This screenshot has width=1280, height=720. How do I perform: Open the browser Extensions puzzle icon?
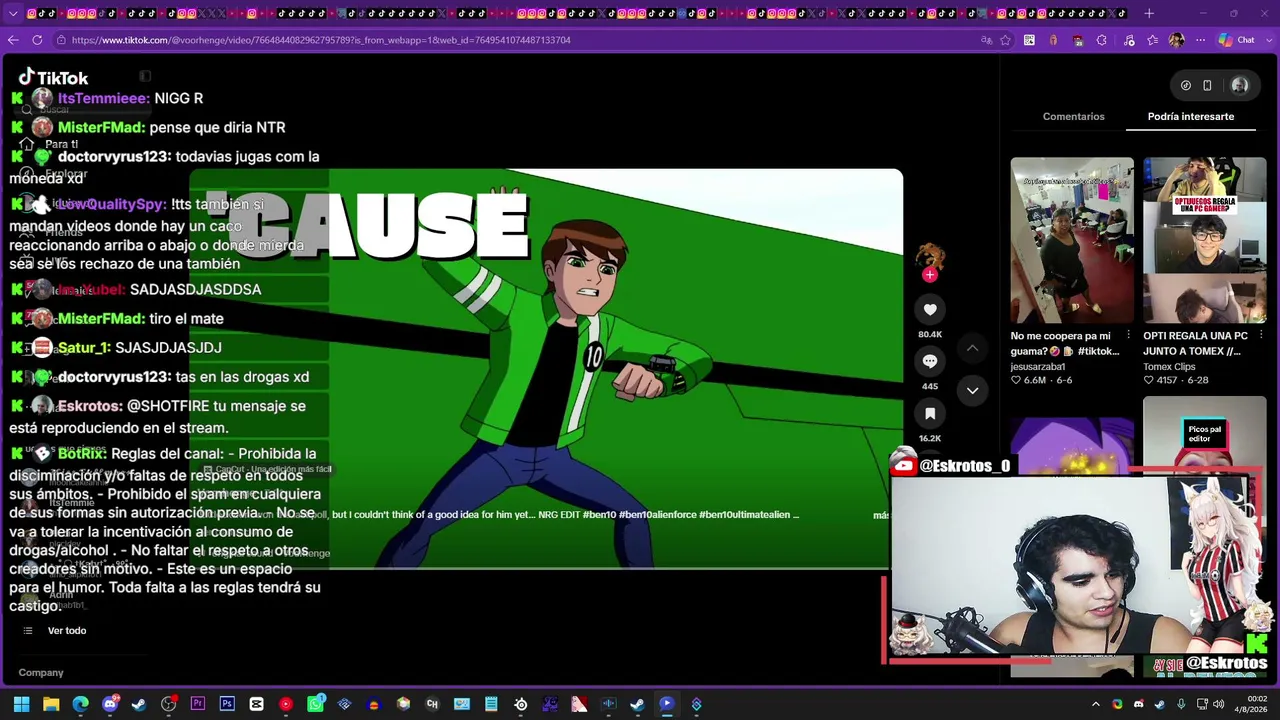pyautogui.click(x=1102, y=40)
